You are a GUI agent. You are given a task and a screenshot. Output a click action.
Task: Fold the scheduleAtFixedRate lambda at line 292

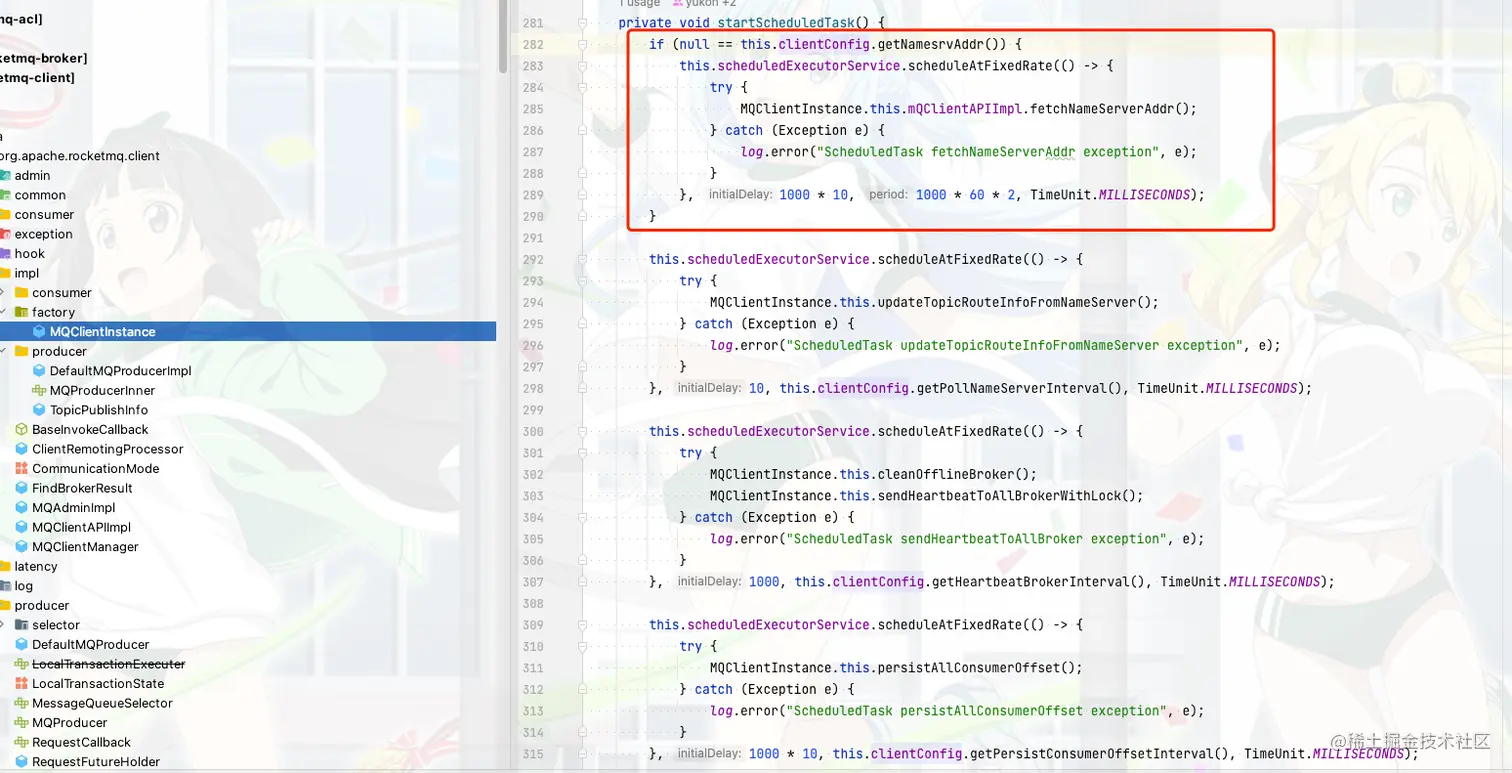pyautogui.click(x=581, y=259)
